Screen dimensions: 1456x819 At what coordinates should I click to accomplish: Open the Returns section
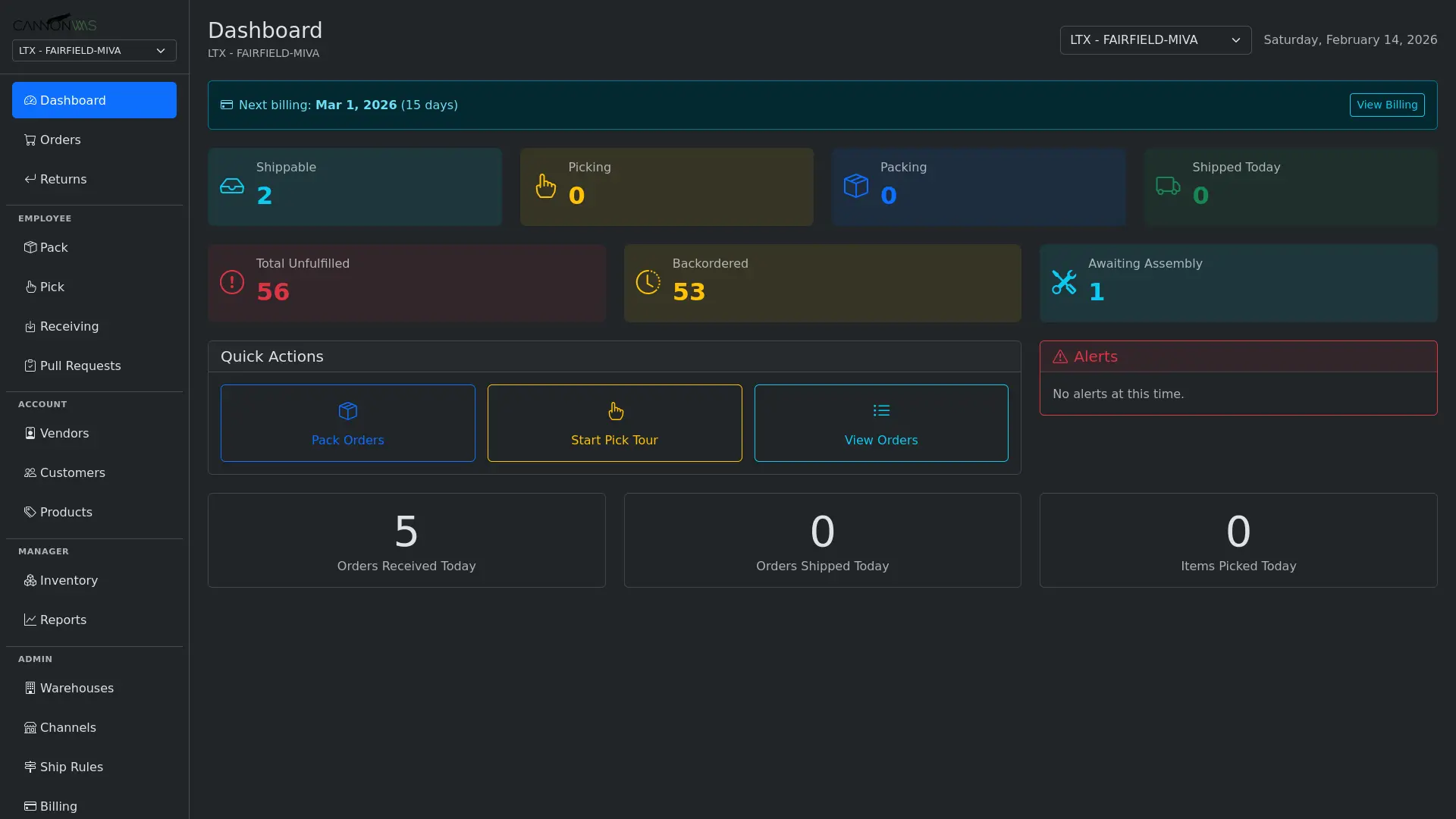point(62,179)
